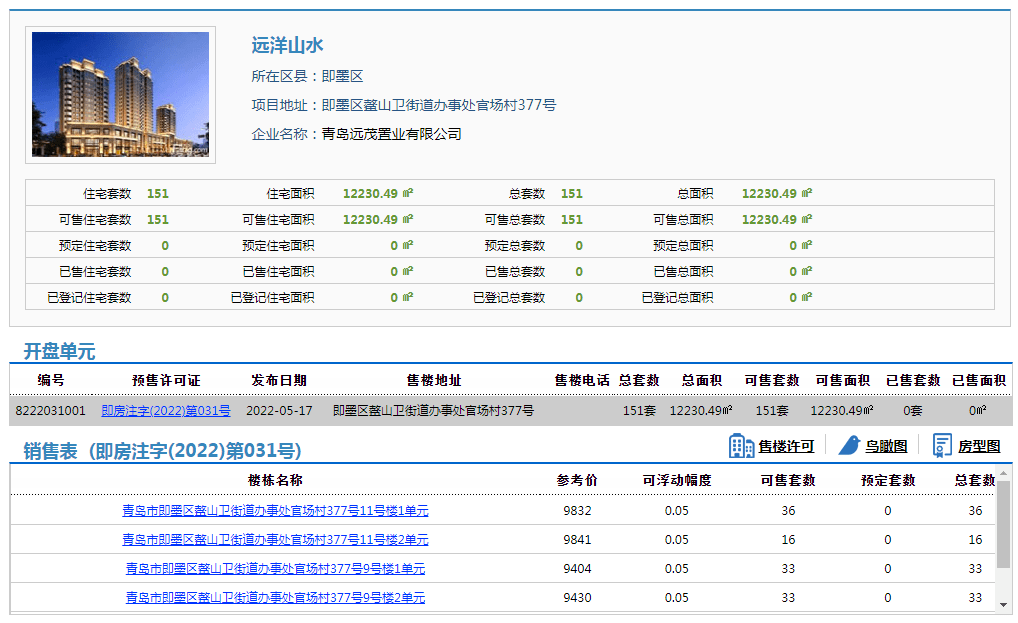Open the 鸟瞰图 link

click(886, 446)
